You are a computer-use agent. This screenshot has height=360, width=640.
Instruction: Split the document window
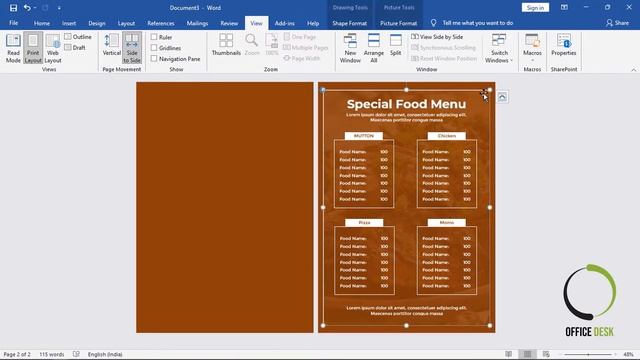coord(396,45)
